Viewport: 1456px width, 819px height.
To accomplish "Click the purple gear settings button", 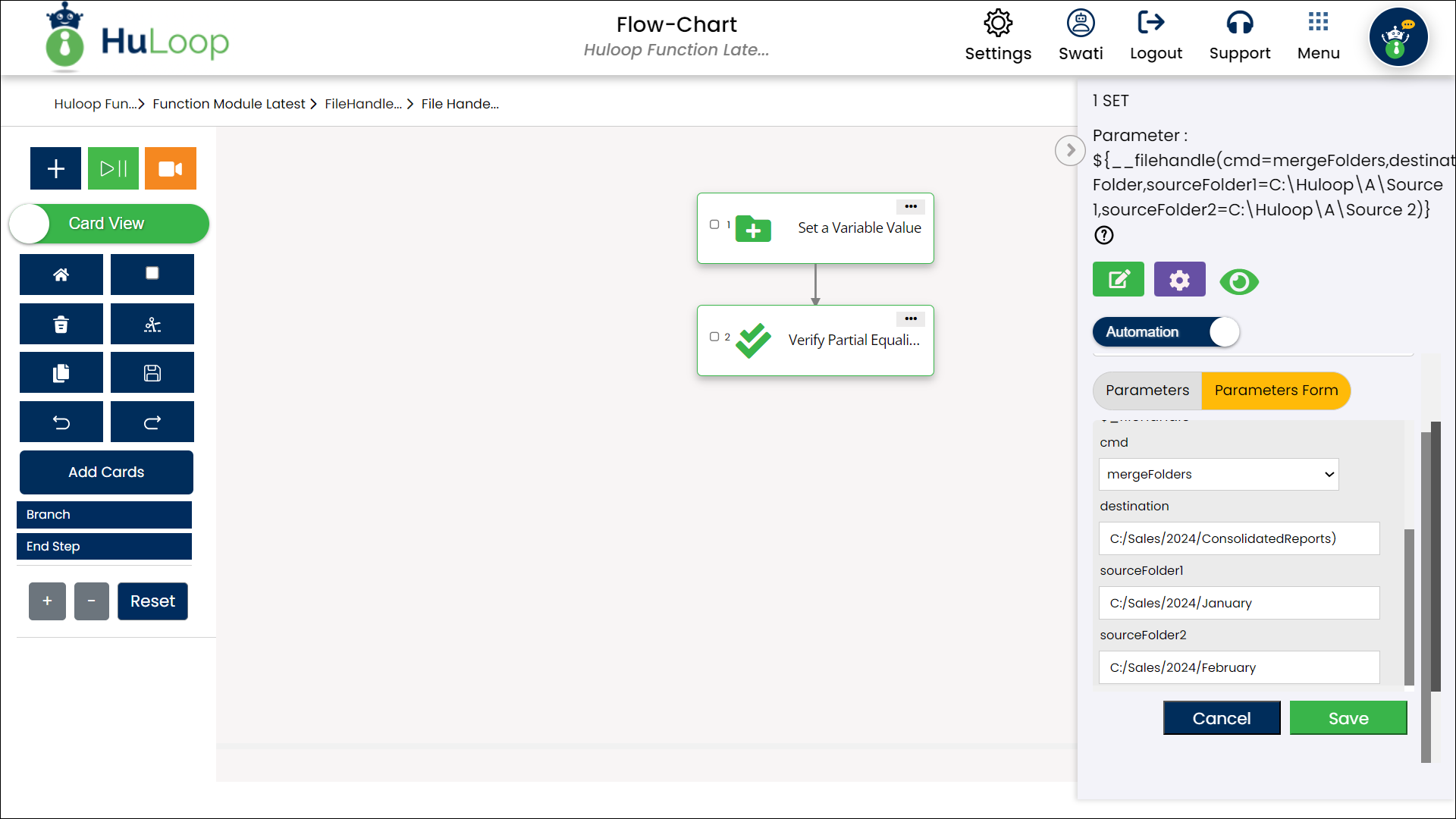I will [x=1180, y=280].
